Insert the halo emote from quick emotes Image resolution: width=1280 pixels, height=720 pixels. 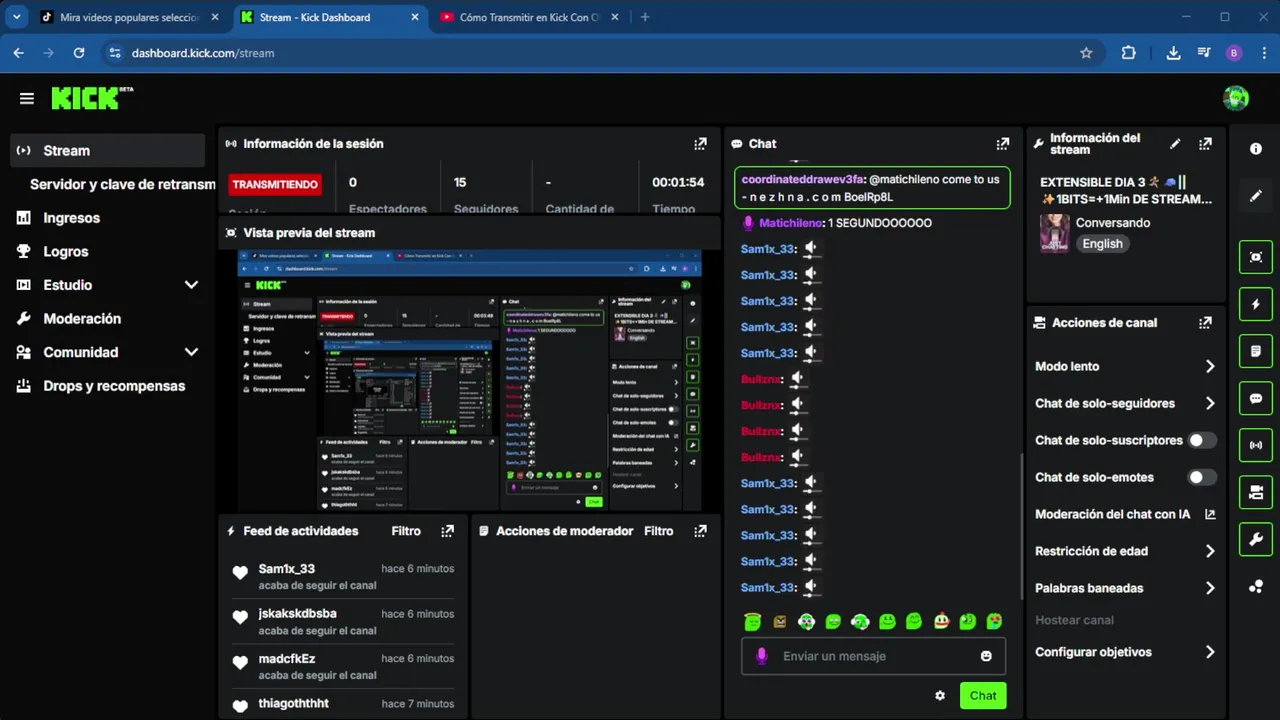pyautogui.click(x=753, y=622)
